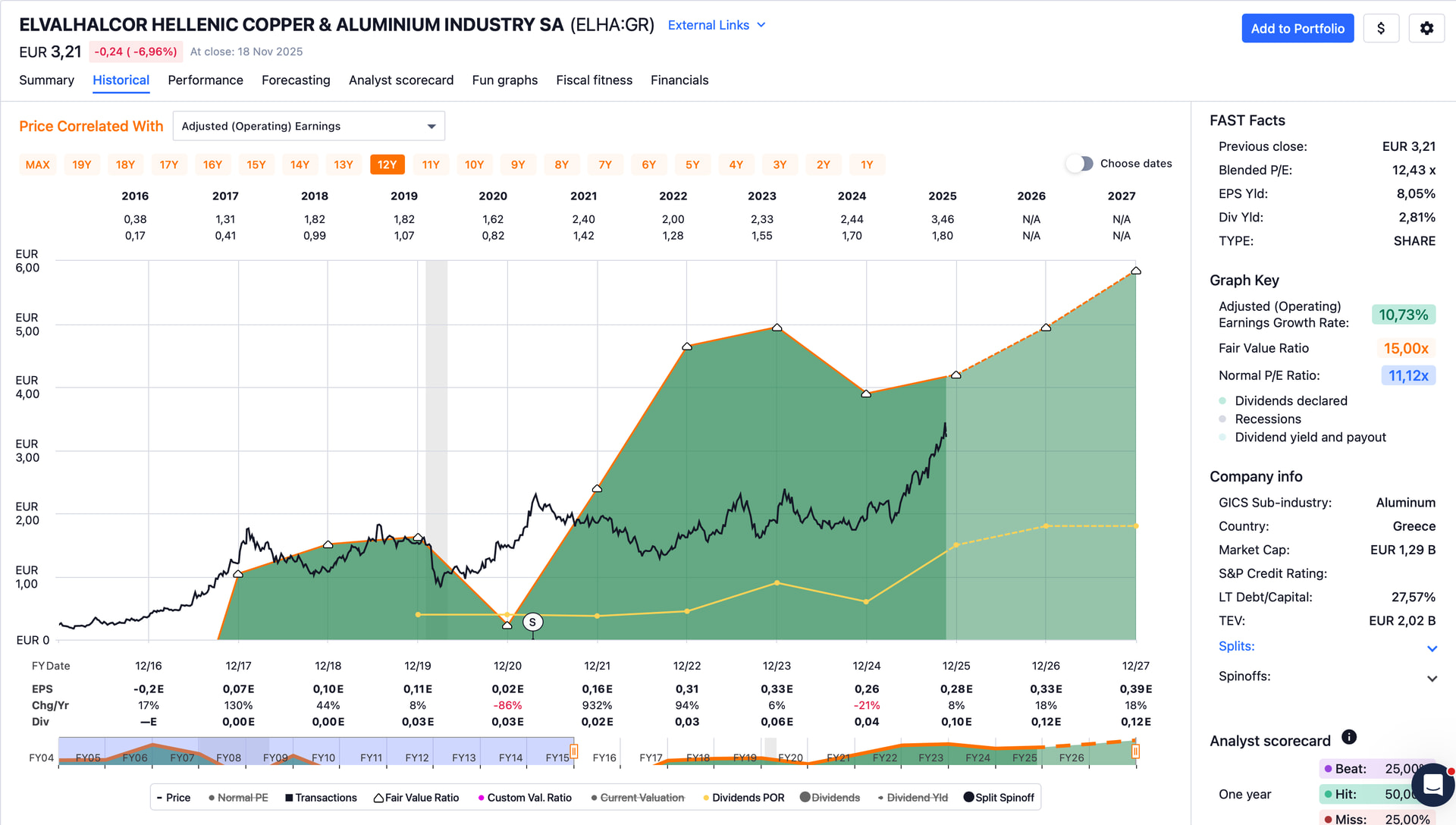
Task: Select the 5Y time range button
Action: (x=692, y=165)
